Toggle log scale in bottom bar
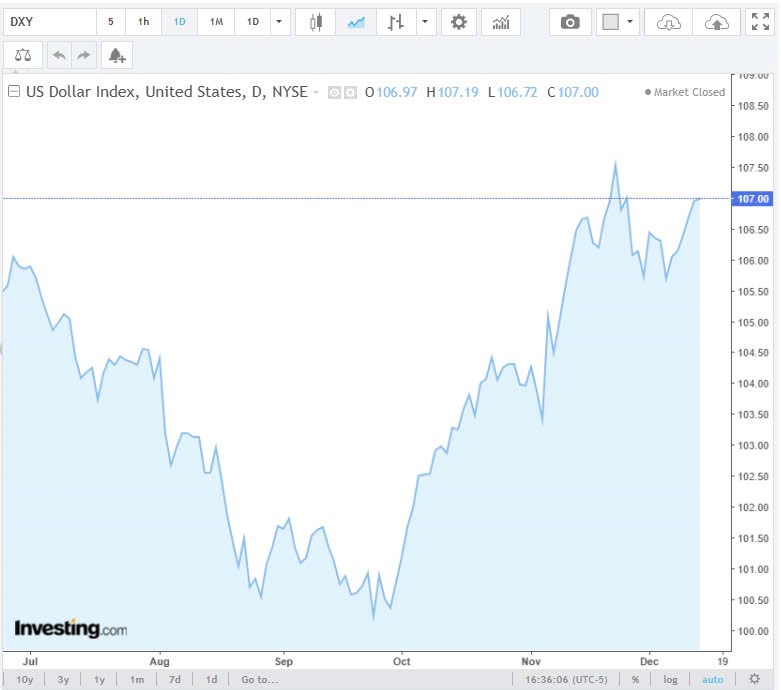 [x=670, y=680]
